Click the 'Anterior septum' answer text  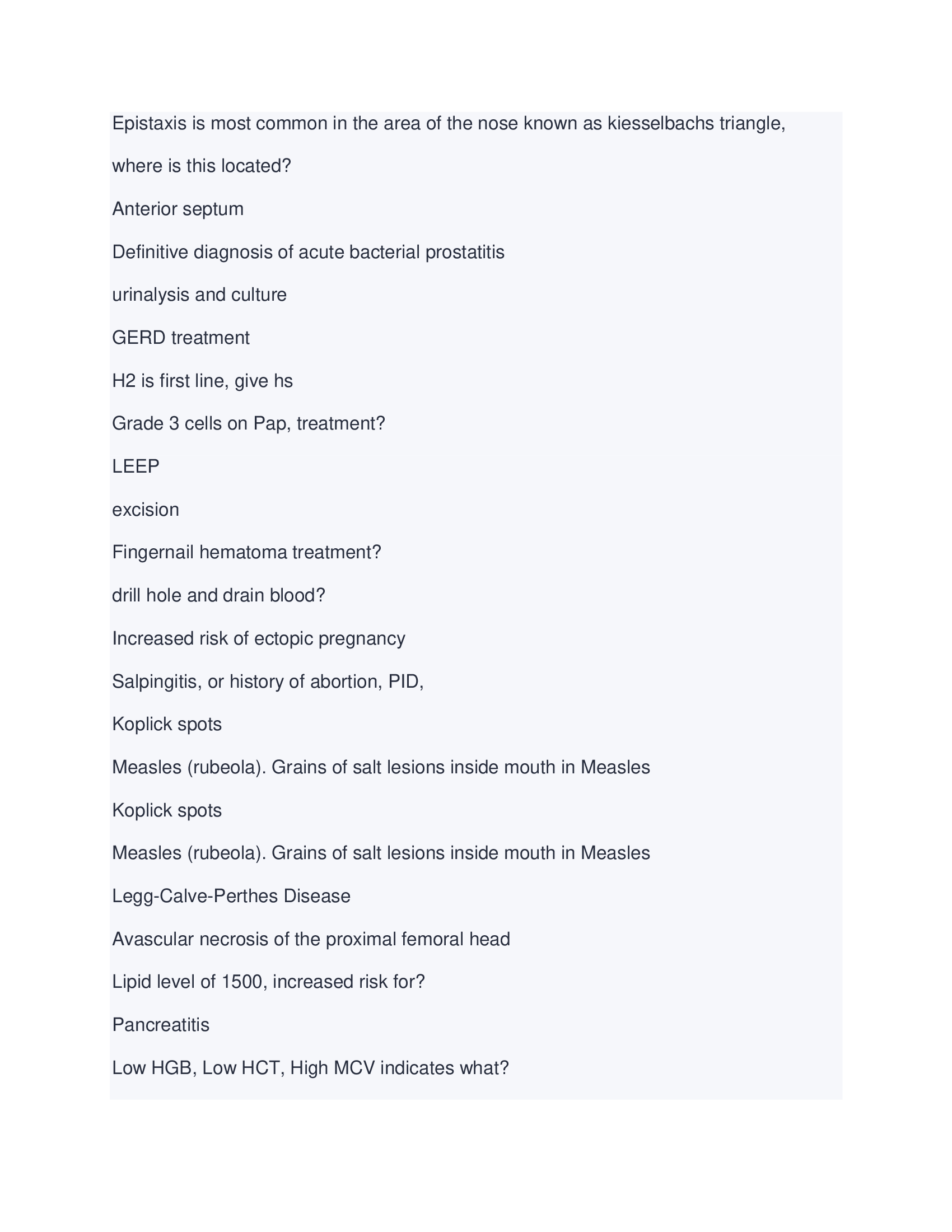coord(178,209)
